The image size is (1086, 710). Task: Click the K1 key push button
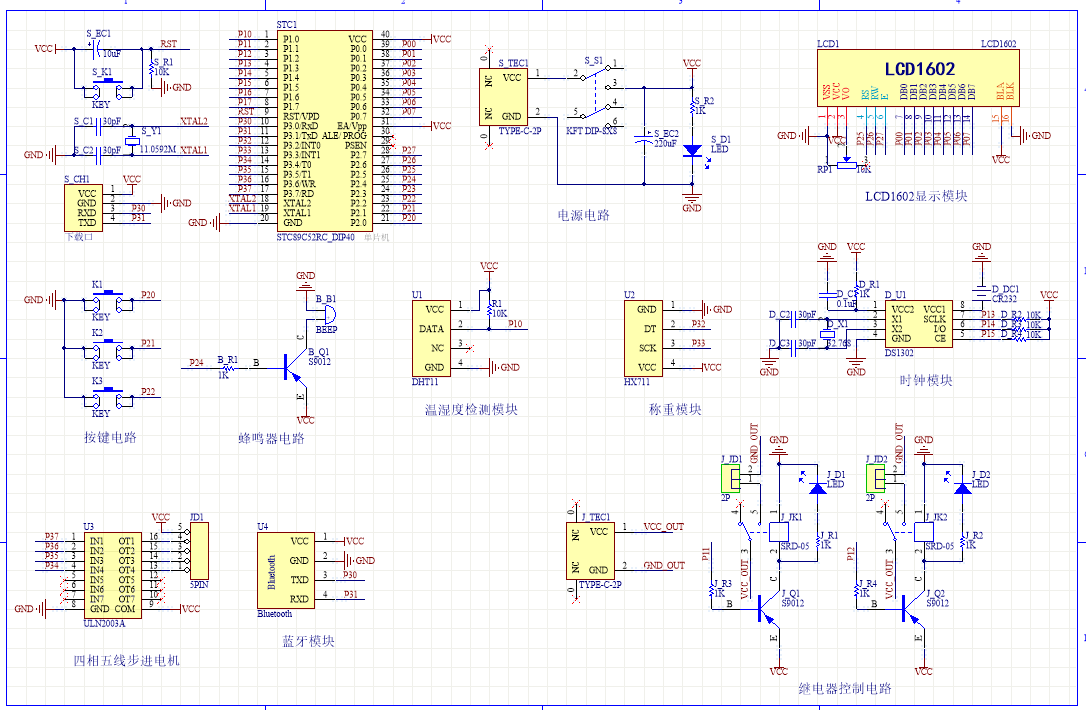tap(108, 298)
